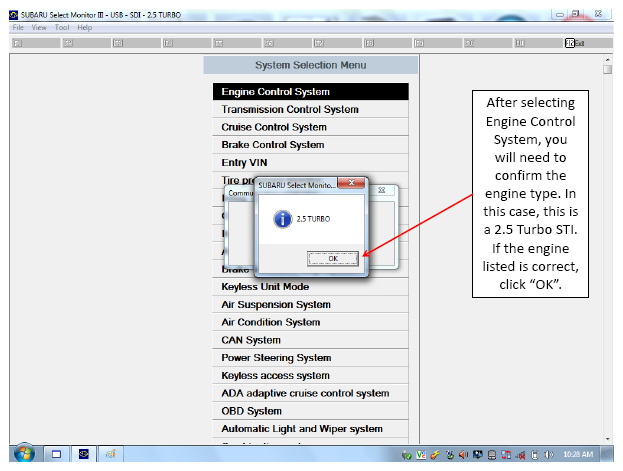623x471 pixels.
Task: Click the taskbar clock showing 10:28 AM
Action: pos(578,454)
